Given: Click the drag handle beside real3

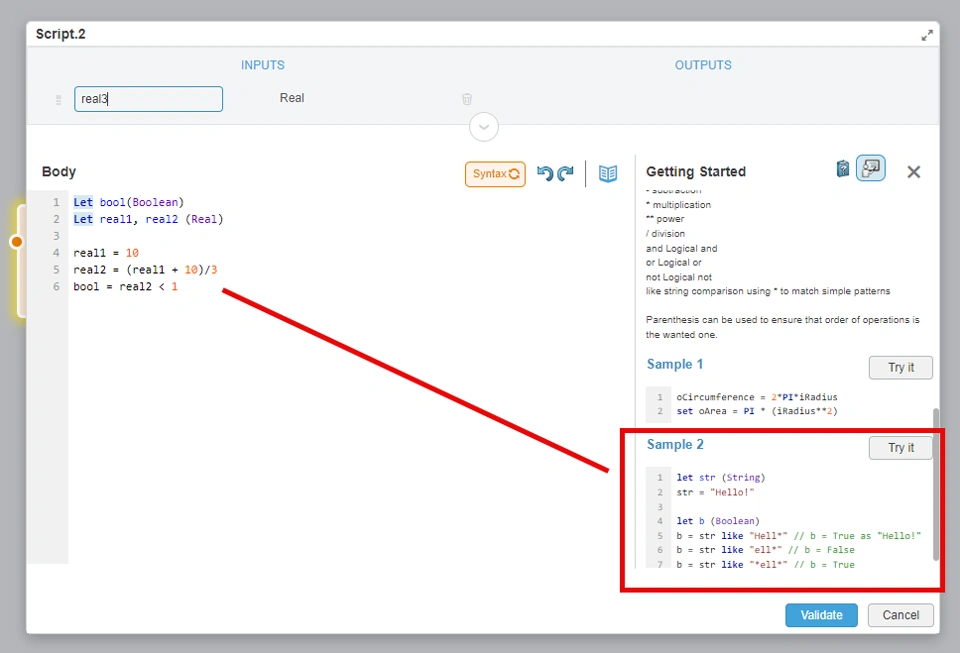Looking at the screenshot, I should click(58, 100).
